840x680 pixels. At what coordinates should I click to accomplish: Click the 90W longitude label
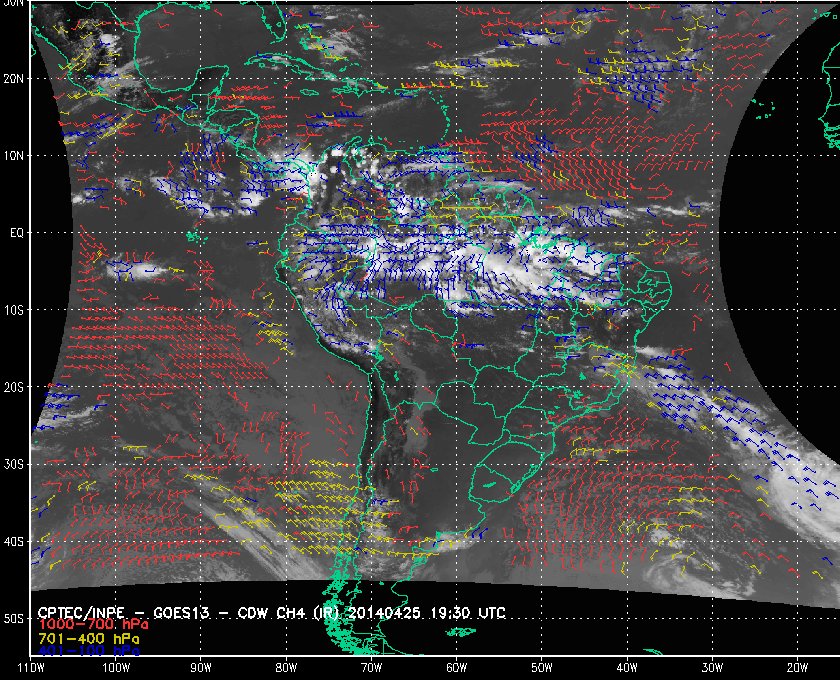[201, 668]
